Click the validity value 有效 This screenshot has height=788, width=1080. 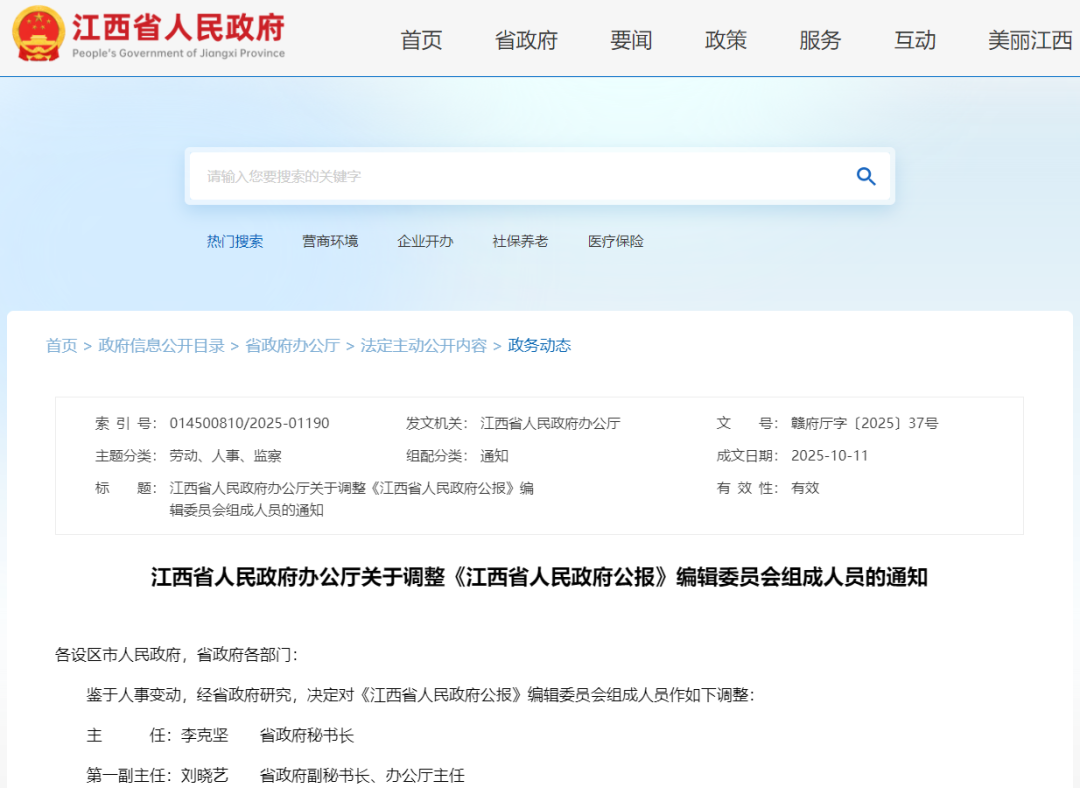pyautogui.click(x=805, y=488)
